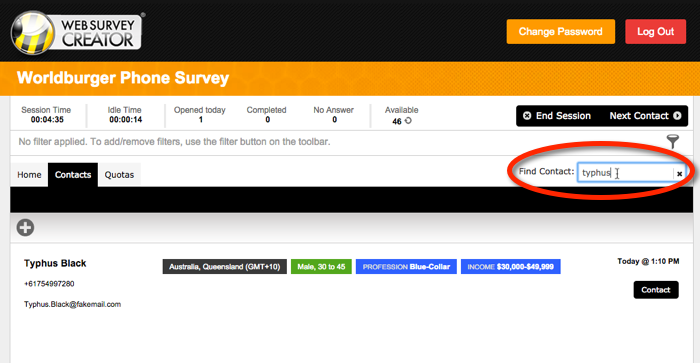
Task: Click the Web Survey Creator logo
Action: pyautogui.click(x=77, y=33)
